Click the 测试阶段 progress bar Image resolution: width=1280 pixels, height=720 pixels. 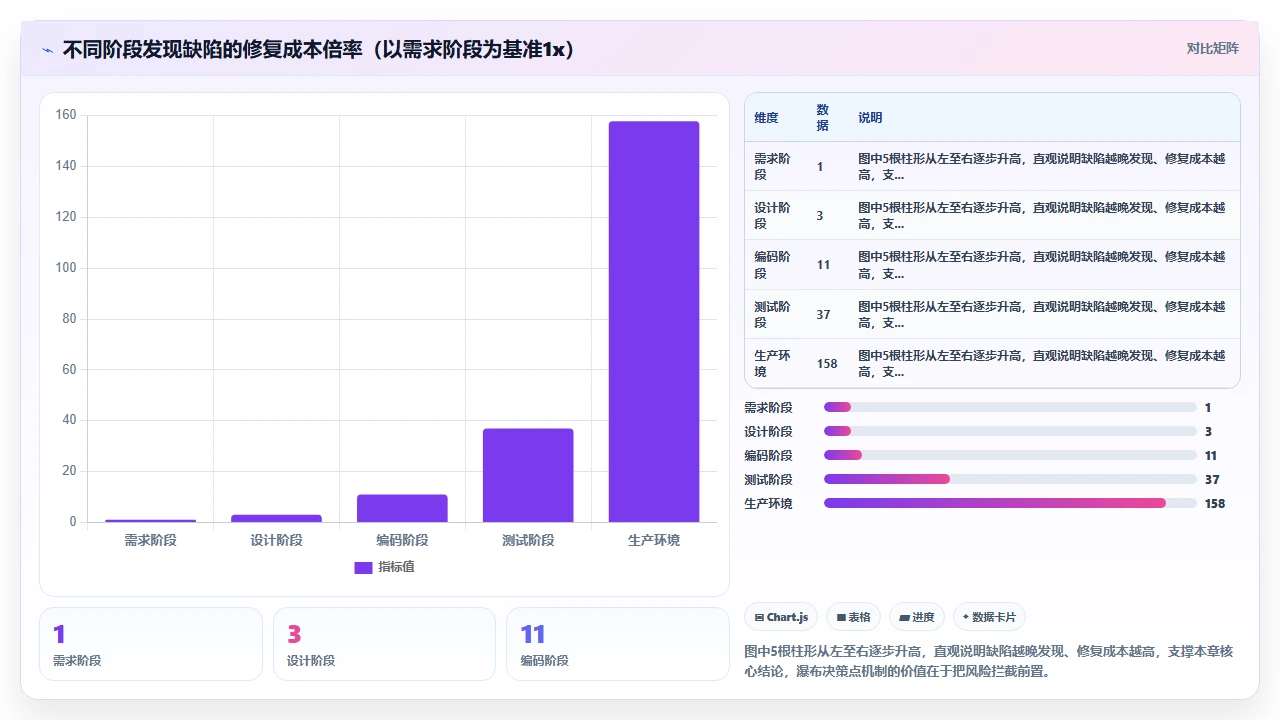(x=1010, y=480)
